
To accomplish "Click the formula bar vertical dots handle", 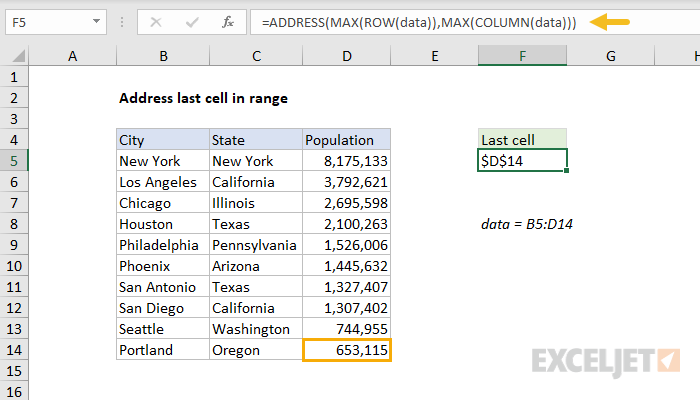I will click(122, 22).
